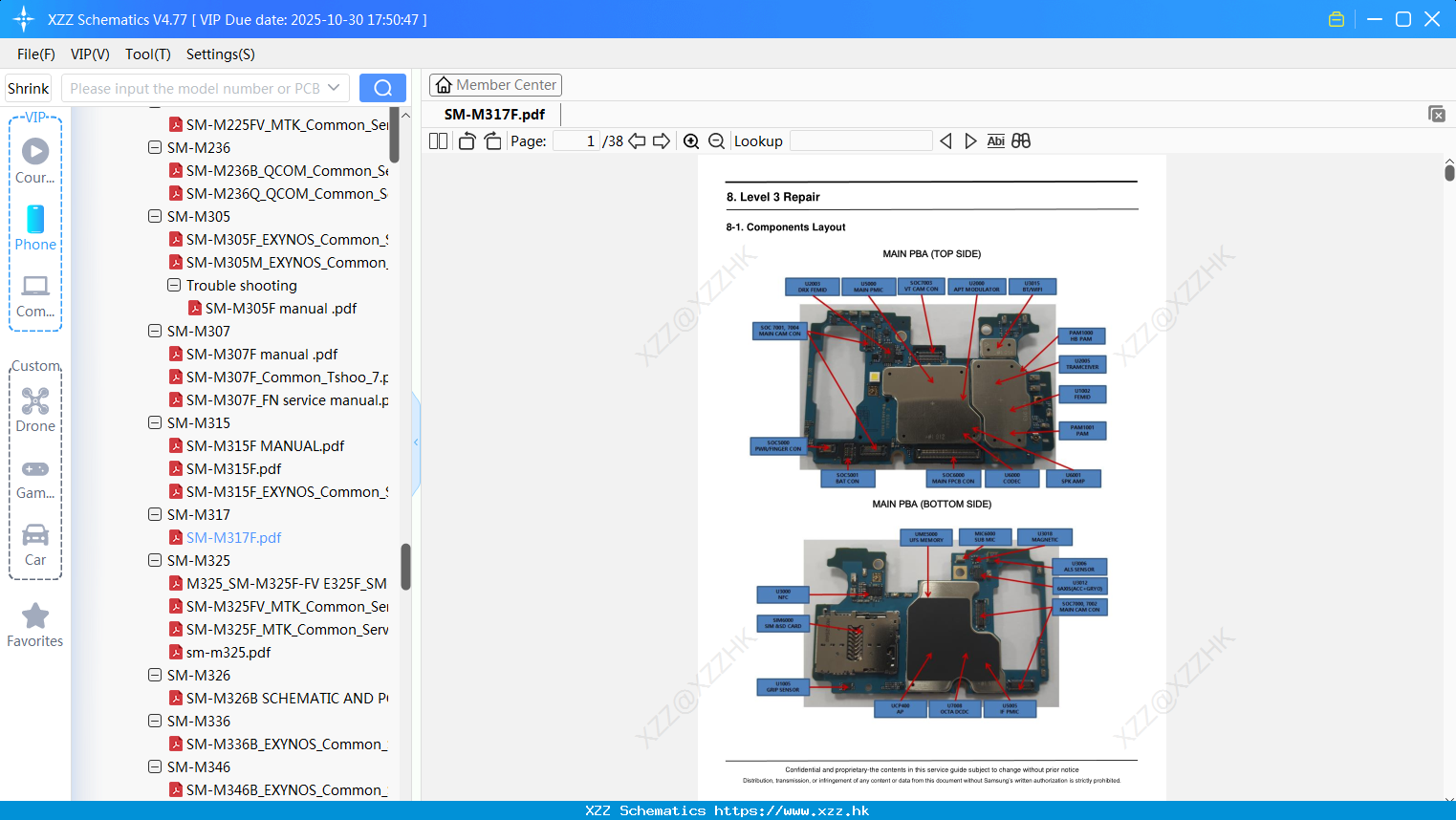Viewport: 1456px width, 820px height.
Task: Select Phone category in sidebar
Action: pos(35,227)
